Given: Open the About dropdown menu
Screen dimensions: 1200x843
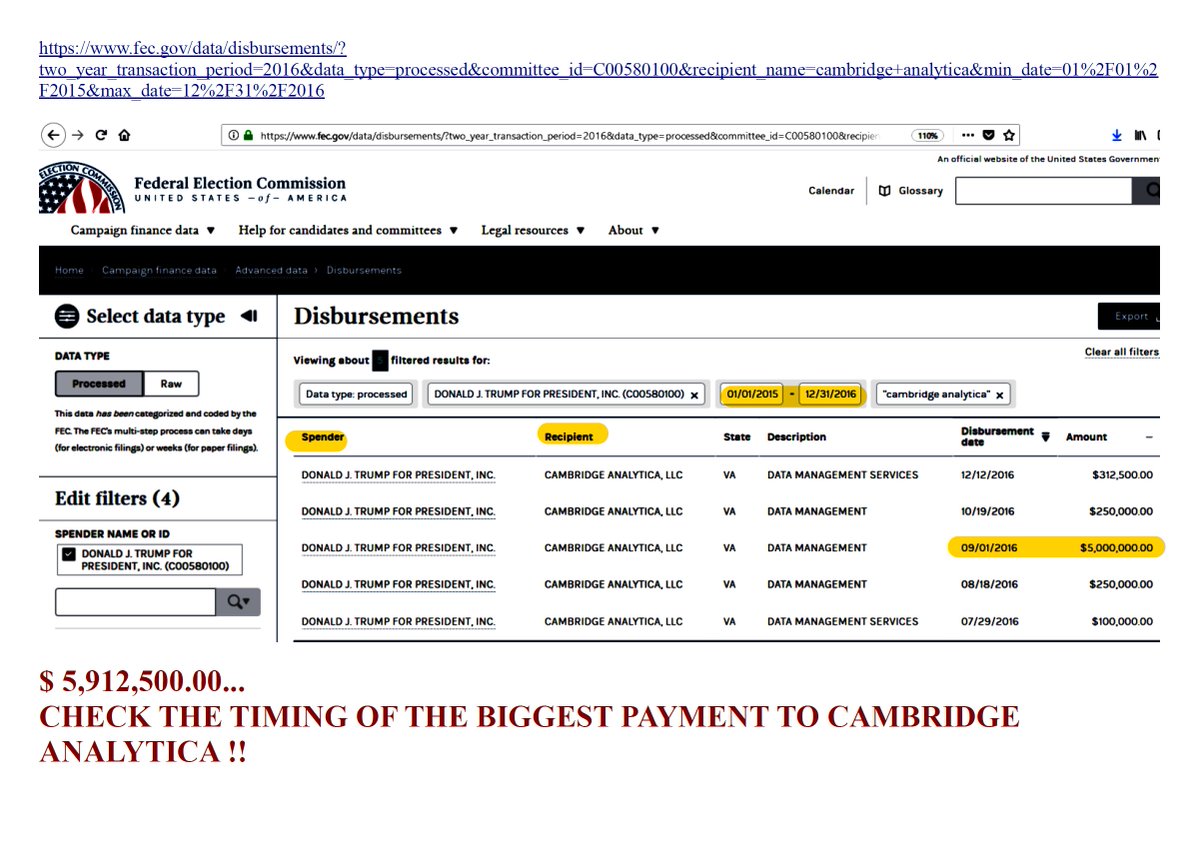Looking at the screenshot, I should (x=634, y=230).
